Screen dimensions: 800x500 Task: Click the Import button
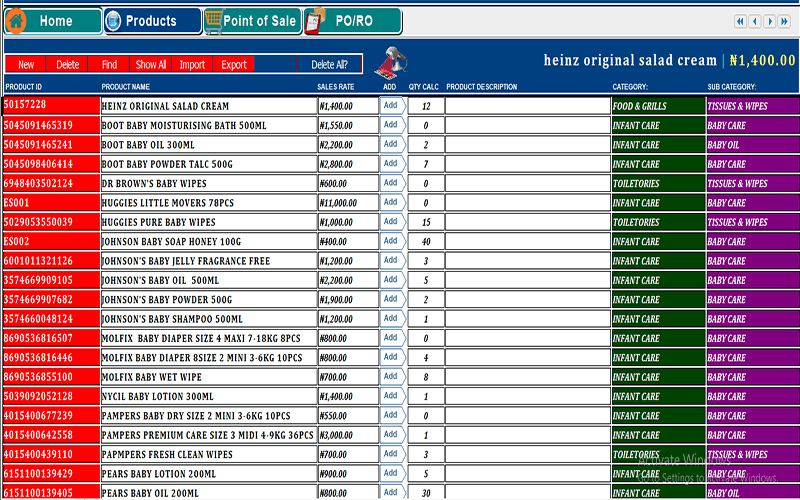click(x=192, y=65)
